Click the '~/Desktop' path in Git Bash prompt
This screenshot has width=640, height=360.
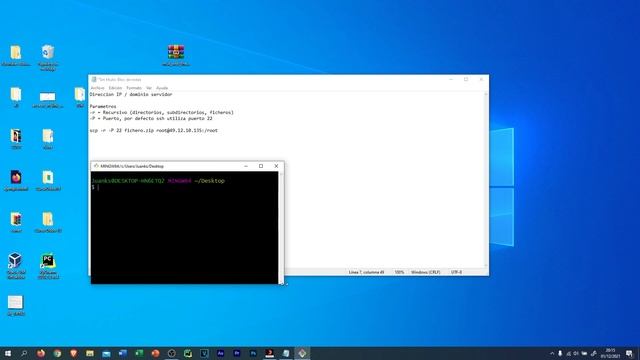(x=209, y=181)
